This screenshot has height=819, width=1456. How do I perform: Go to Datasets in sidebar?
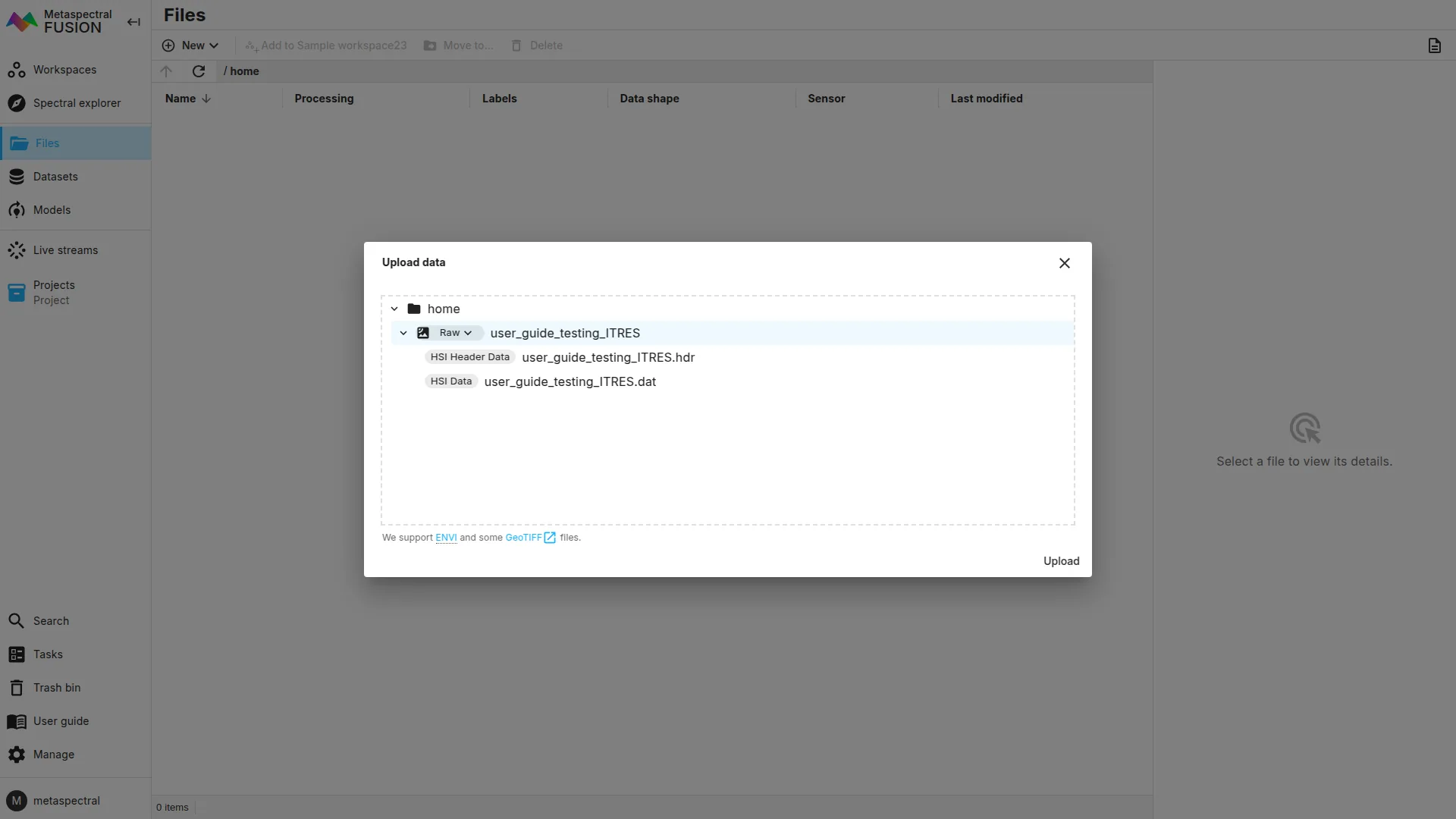(x=55, y=177)
